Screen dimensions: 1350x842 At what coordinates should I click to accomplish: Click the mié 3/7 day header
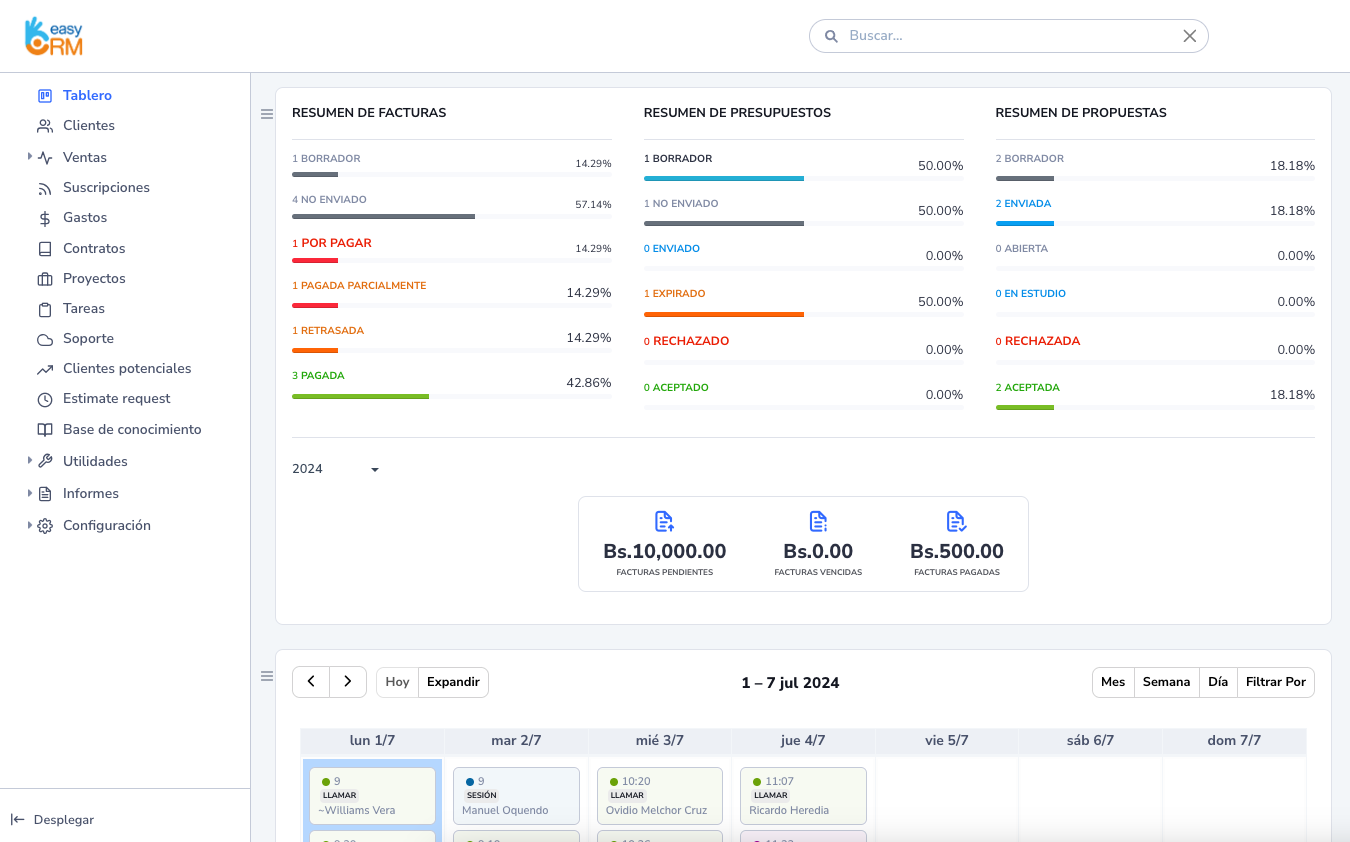tap(660, 741)
